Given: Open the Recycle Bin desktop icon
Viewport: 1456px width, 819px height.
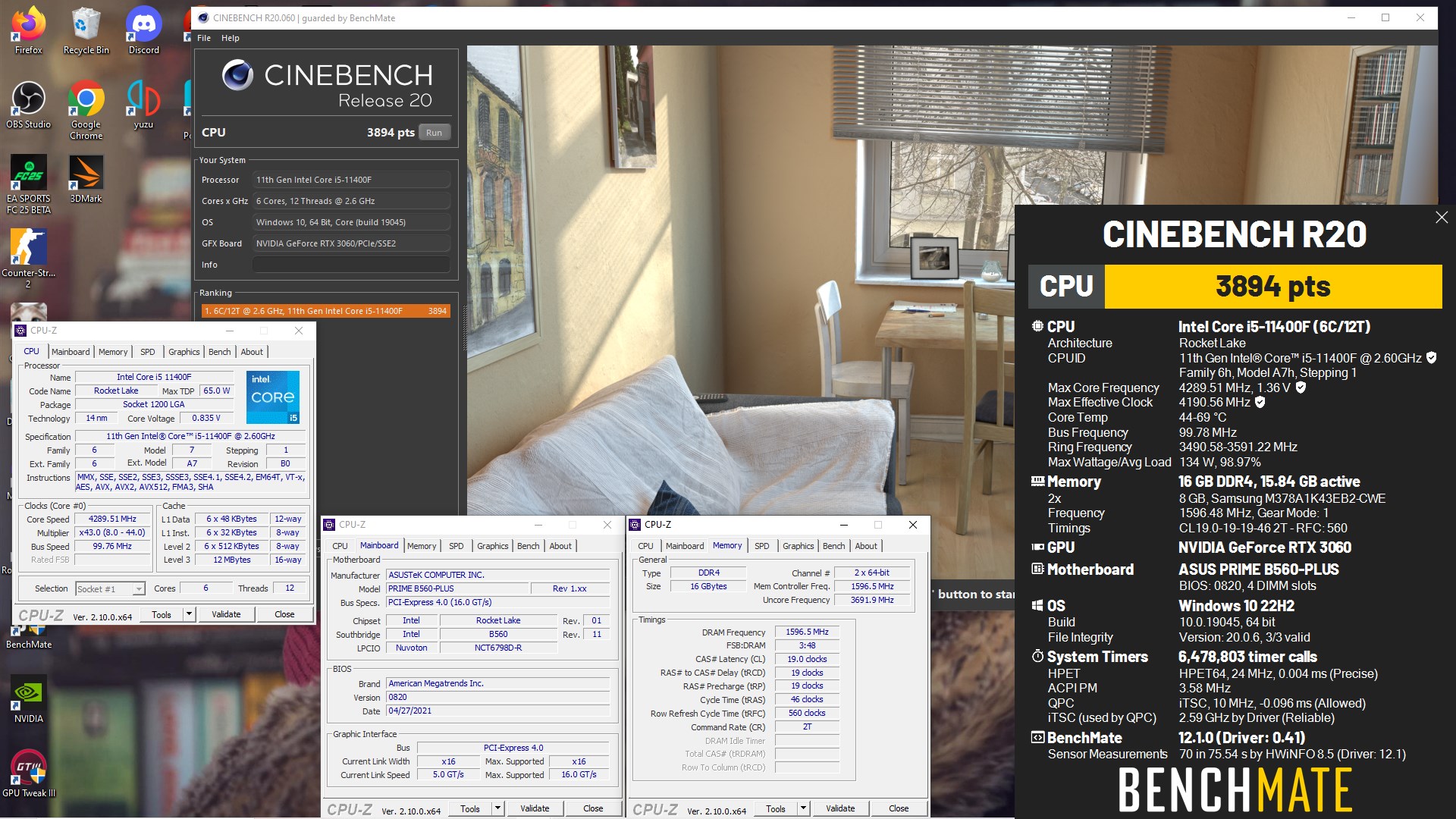Looking at the screenshot, I should tap(86, 30).
